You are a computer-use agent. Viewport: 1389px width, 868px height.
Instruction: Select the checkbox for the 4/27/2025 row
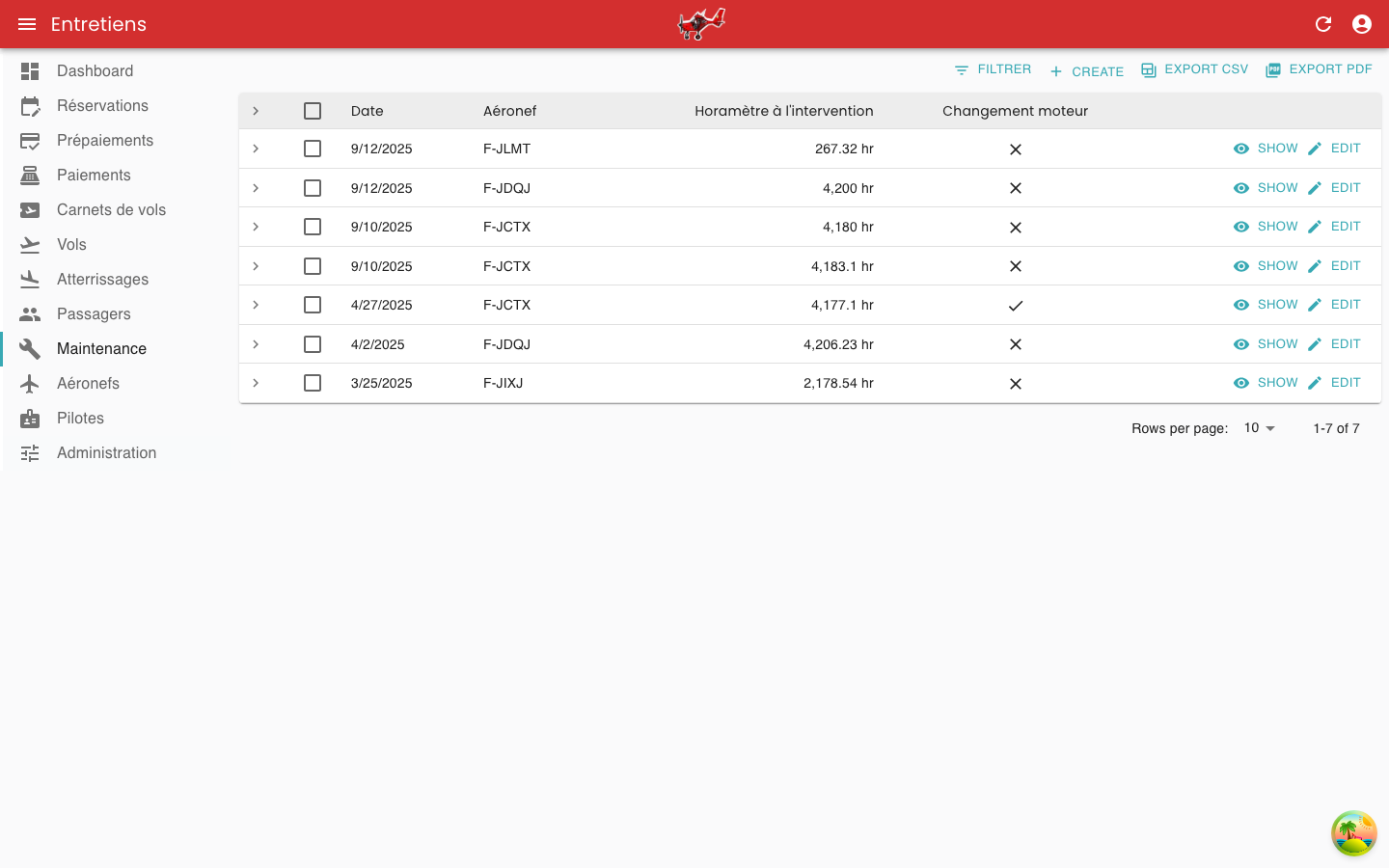(x=313, y=305)
